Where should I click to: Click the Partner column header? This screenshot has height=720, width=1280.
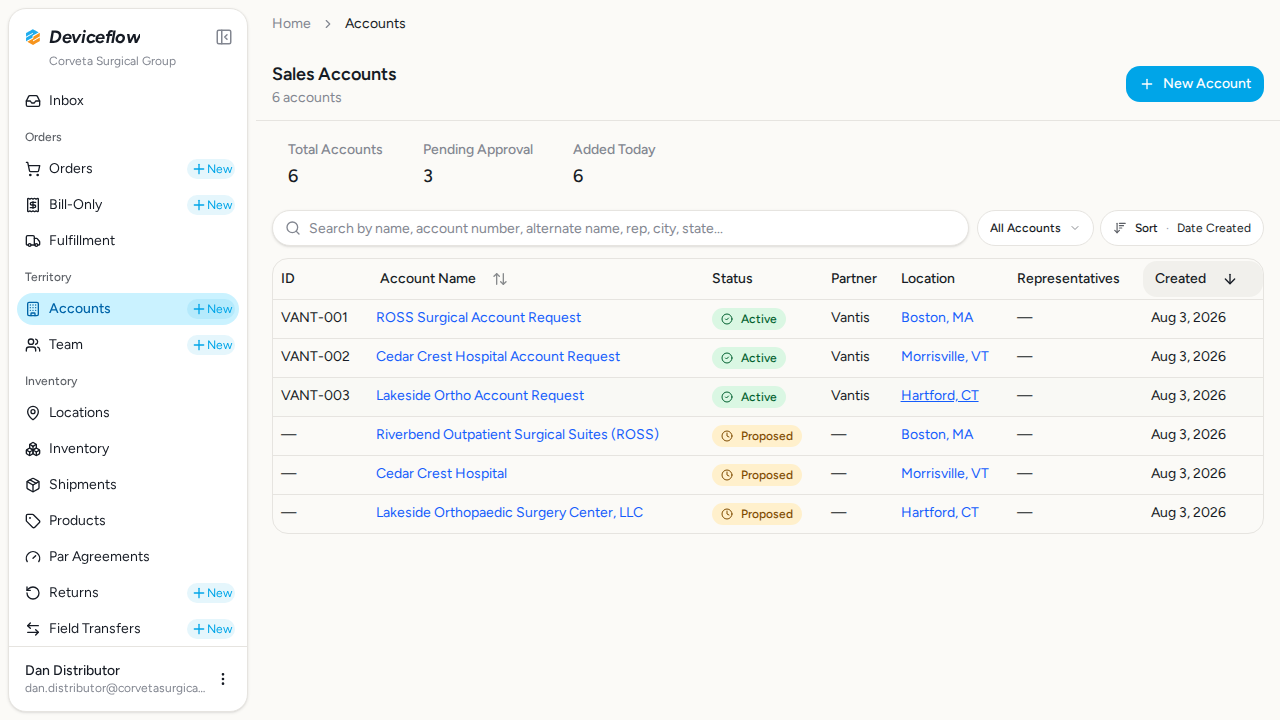(x=854, y=279)
